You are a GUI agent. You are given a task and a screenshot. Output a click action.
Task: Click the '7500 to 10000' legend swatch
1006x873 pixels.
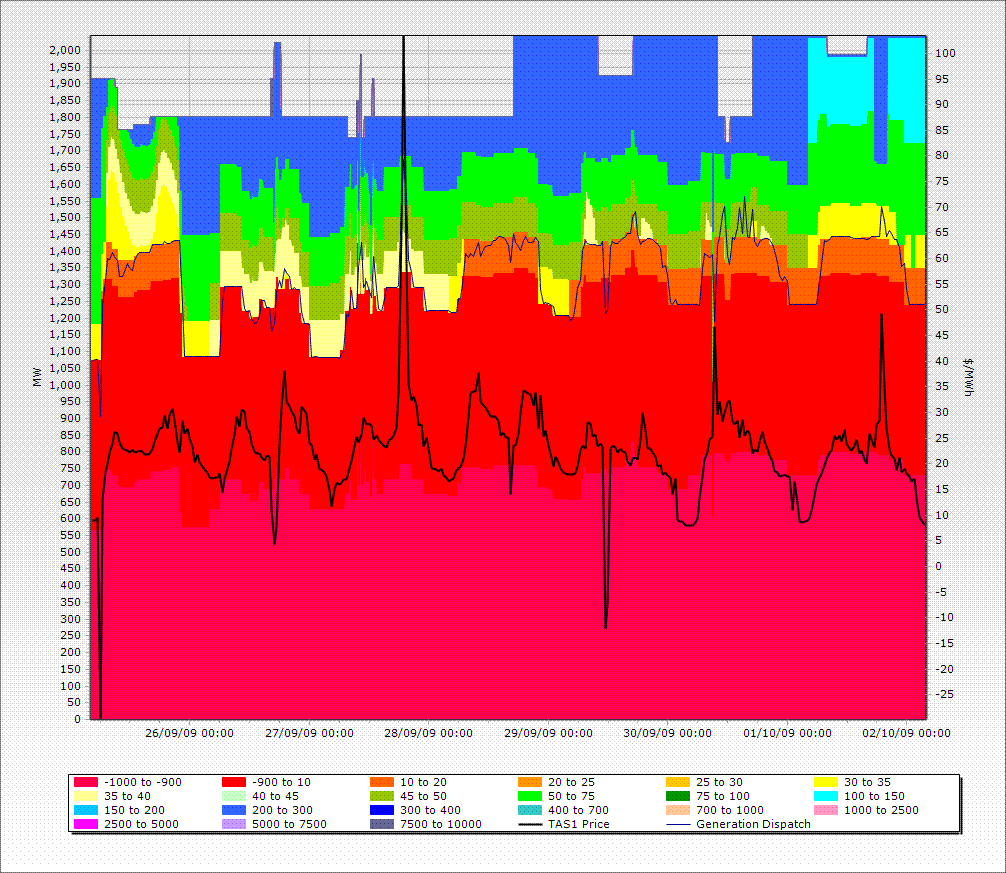tap(382, 824)
